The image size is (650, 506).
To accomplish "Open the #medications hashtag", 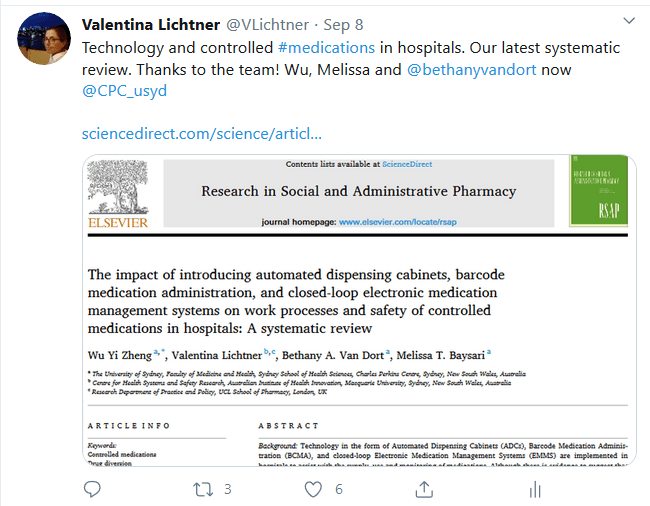I will (326, 48).
